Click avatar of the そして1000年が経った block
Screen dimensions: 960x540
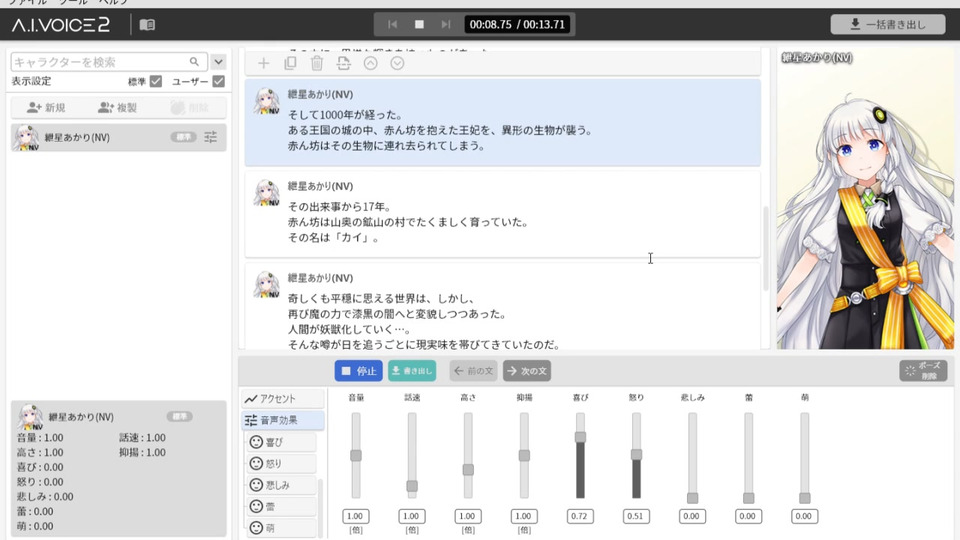[267, 102]
